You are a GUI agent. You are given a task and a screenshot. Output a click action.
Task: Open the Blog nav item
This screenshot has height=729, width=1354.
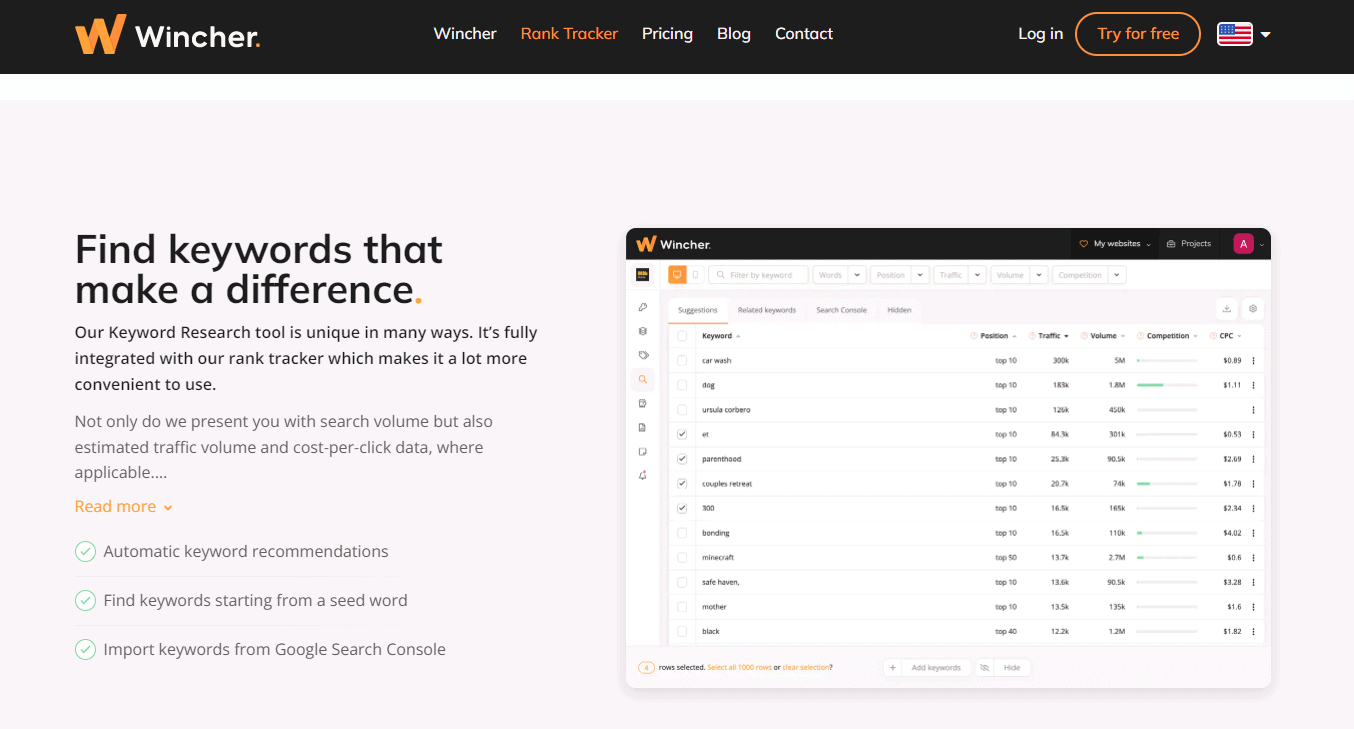pyautogui.click(x=734, y=34)
